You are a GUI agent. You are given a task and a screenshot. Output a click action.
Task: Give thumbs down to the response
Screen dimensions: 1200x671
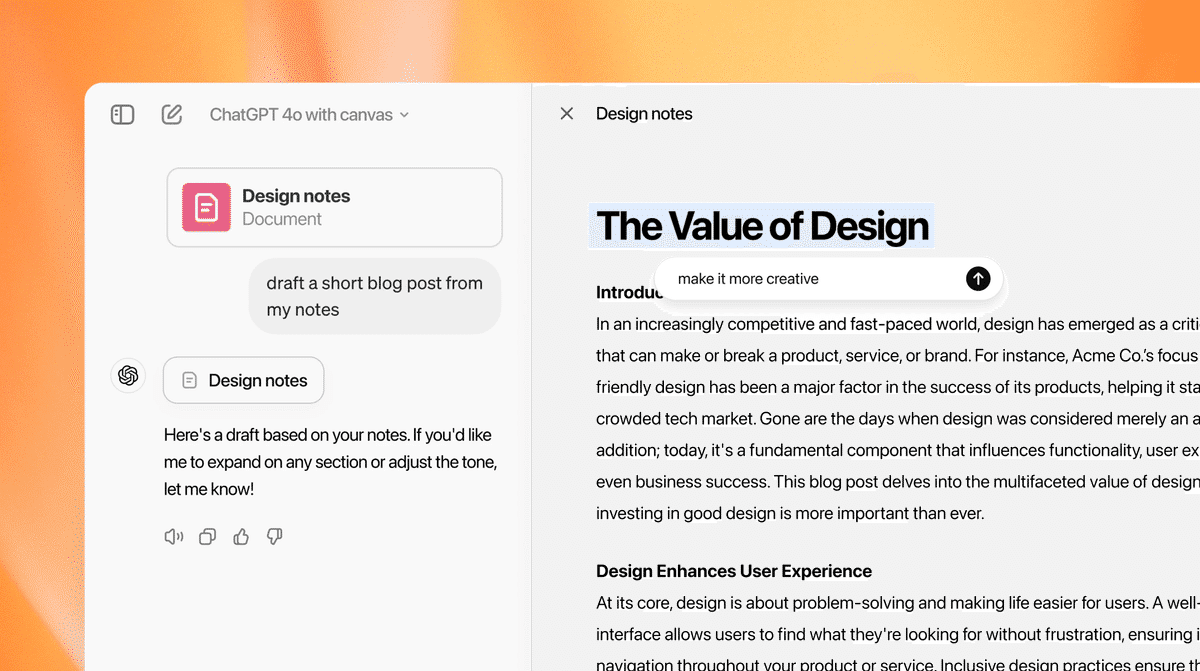274,537
